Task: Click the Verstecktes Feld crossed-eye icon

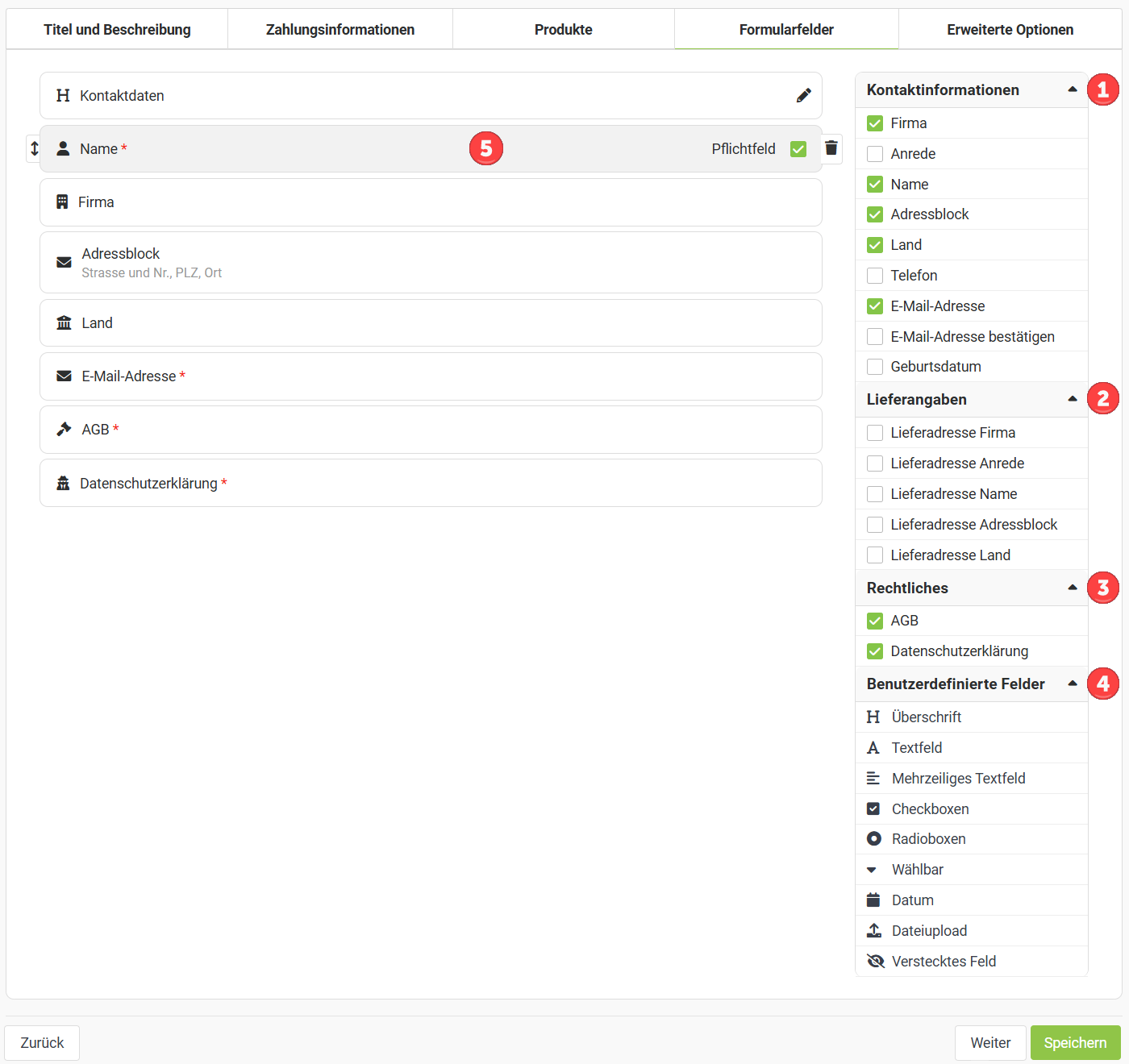Action: click(x=875, y=962)
